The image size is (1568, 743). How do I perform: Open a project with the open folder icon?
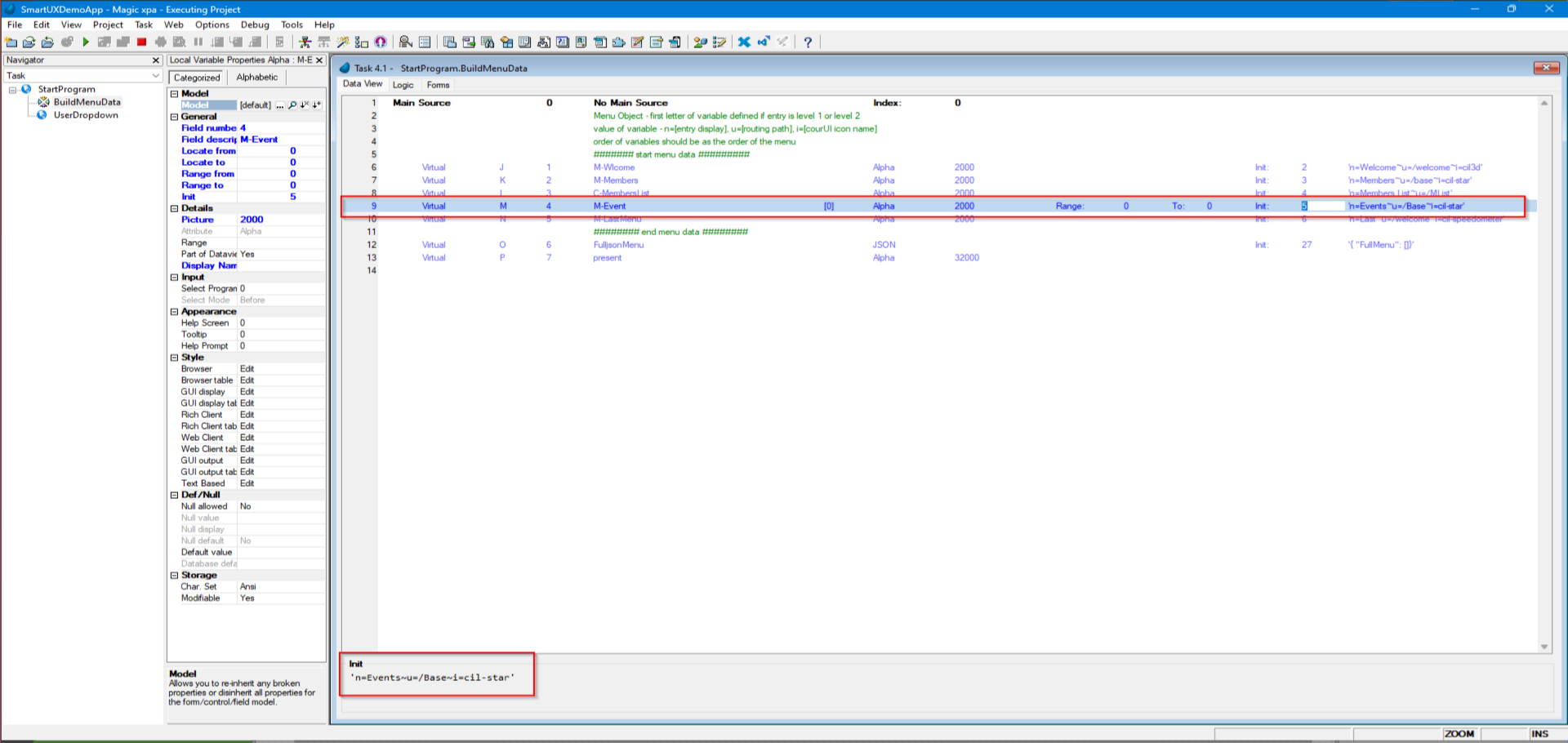point(28,42)
